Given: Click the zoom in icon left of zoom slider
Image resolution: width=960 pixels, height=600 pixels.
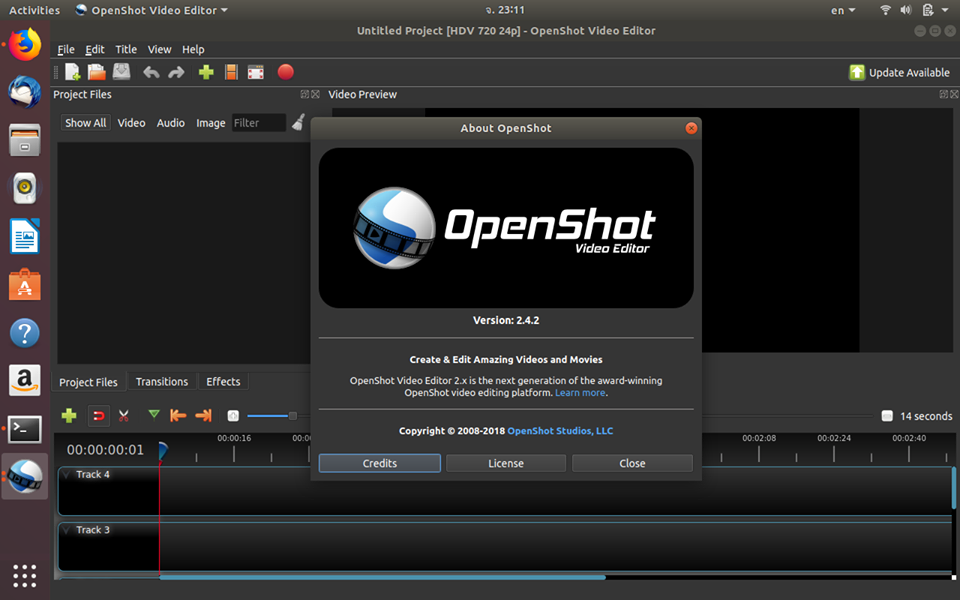Looking at the screenshot, I should pos(233,416).
